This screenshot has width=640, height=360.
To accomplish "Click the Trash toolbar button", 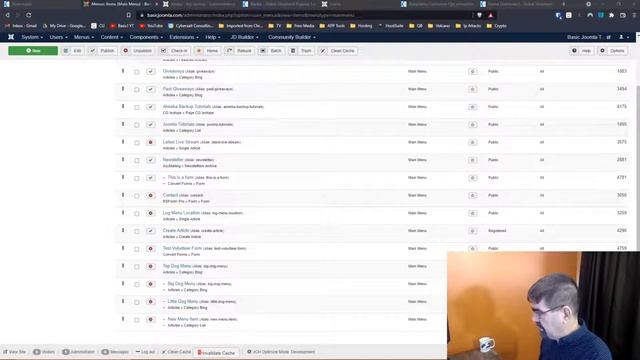I will (x=302, y=51).
